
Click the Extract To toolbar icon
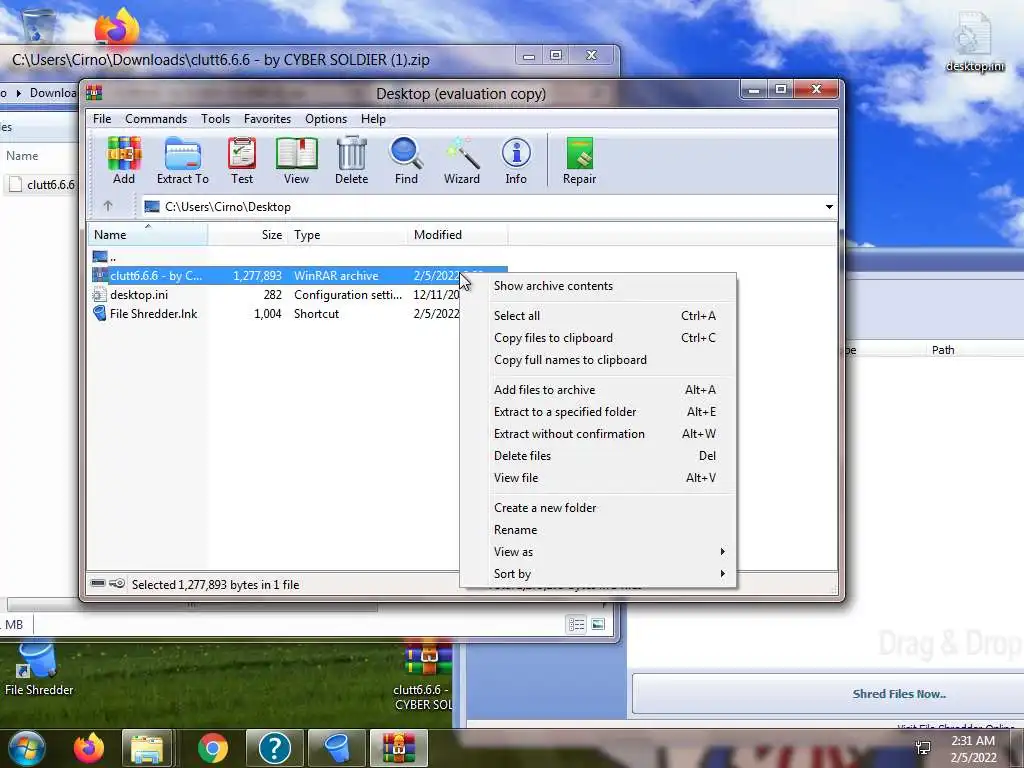pyautogui.click(x=182, y=161)
